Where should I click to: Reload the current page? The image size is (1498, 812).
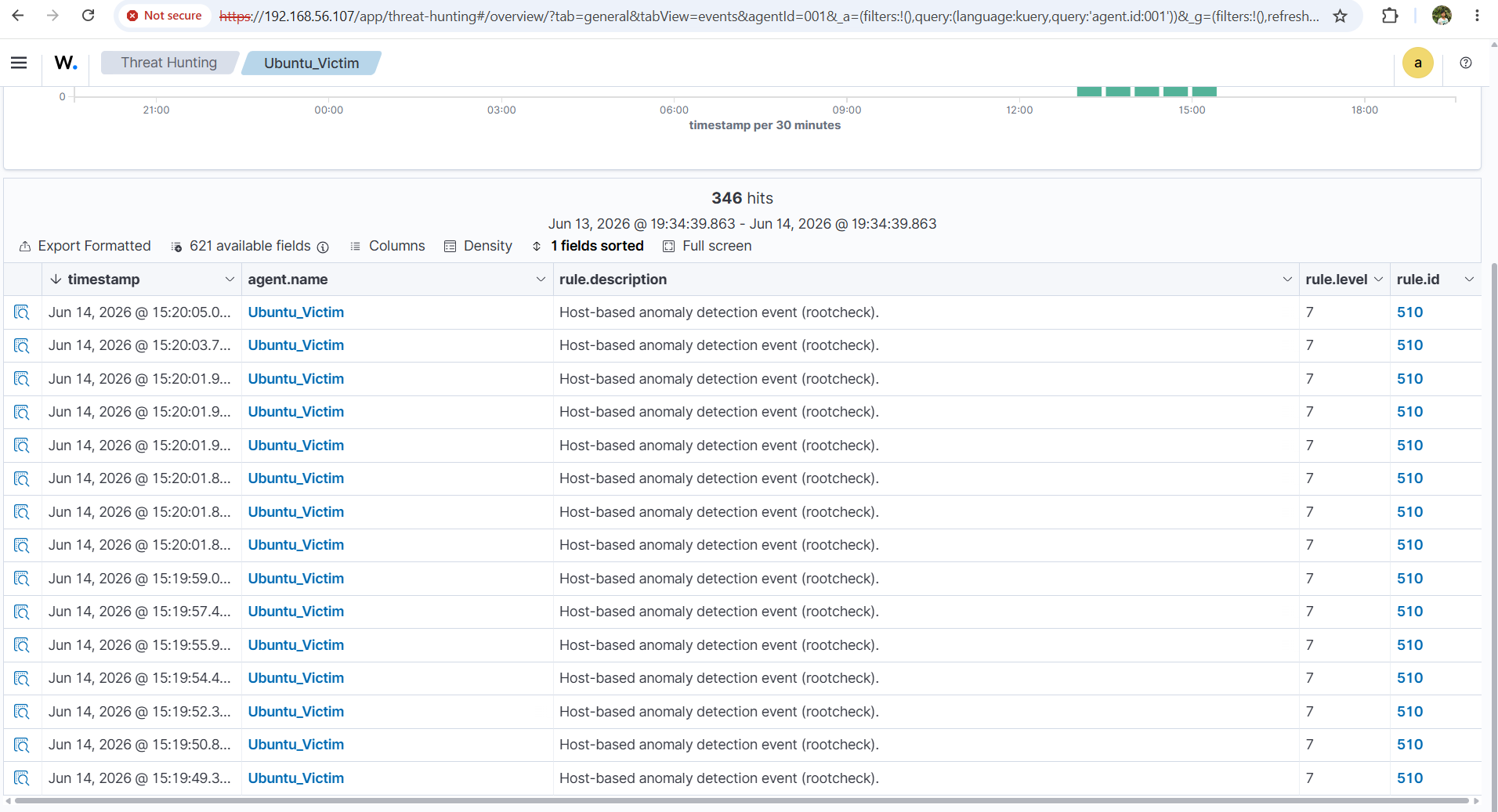click(88, 16)
